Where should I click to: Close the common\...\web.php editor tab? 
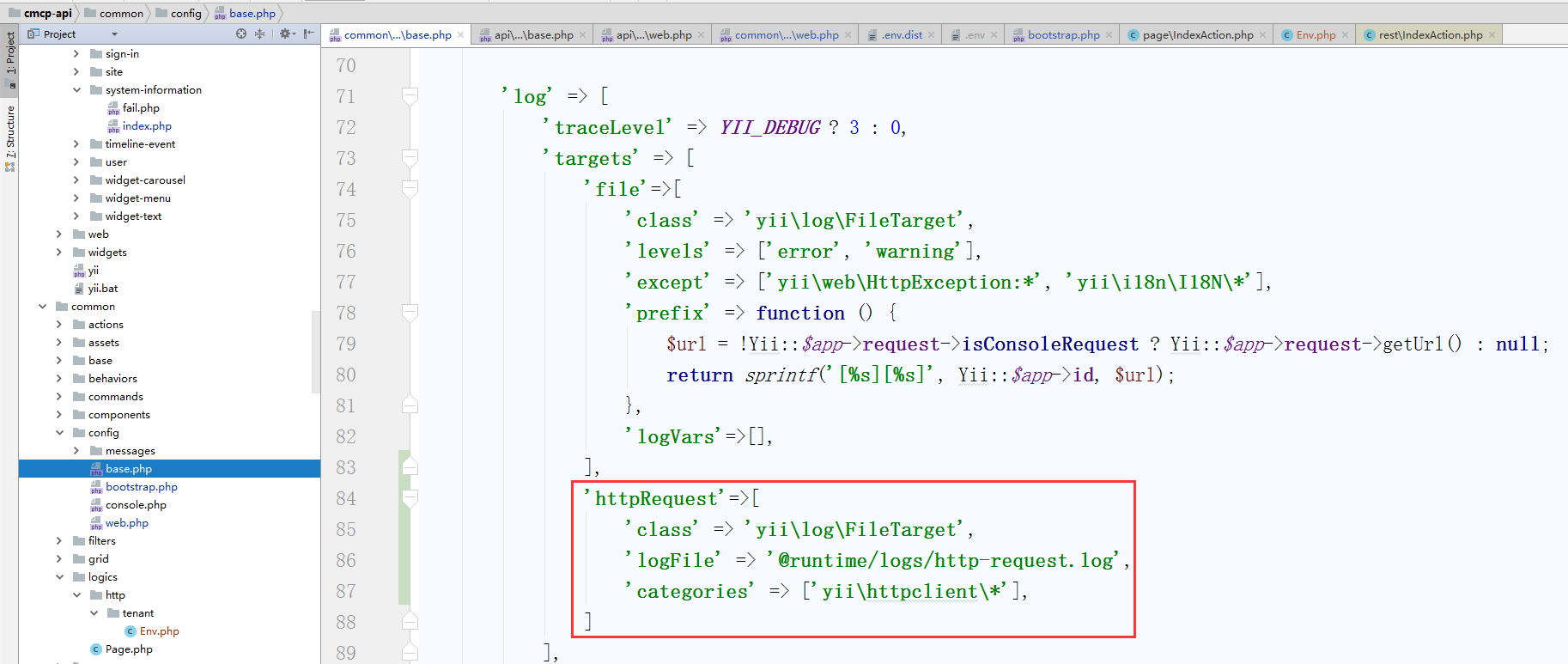pos(848,35)
